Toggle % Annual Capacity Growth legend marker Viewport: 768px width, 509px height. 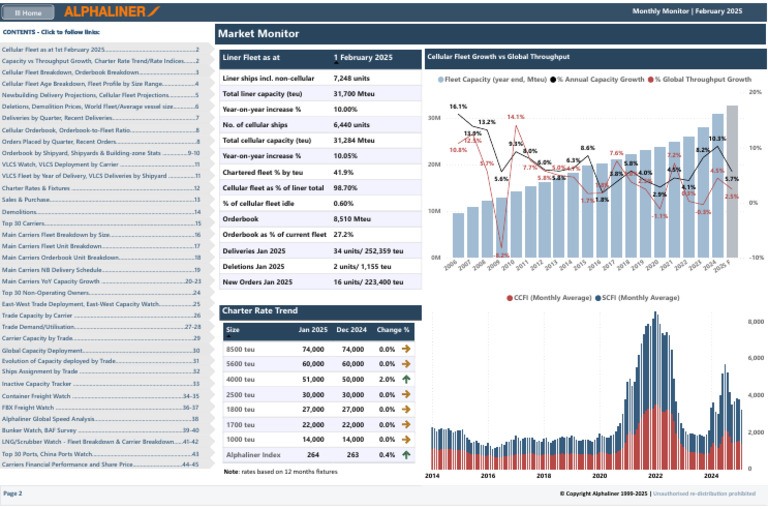tap(553, 79)
